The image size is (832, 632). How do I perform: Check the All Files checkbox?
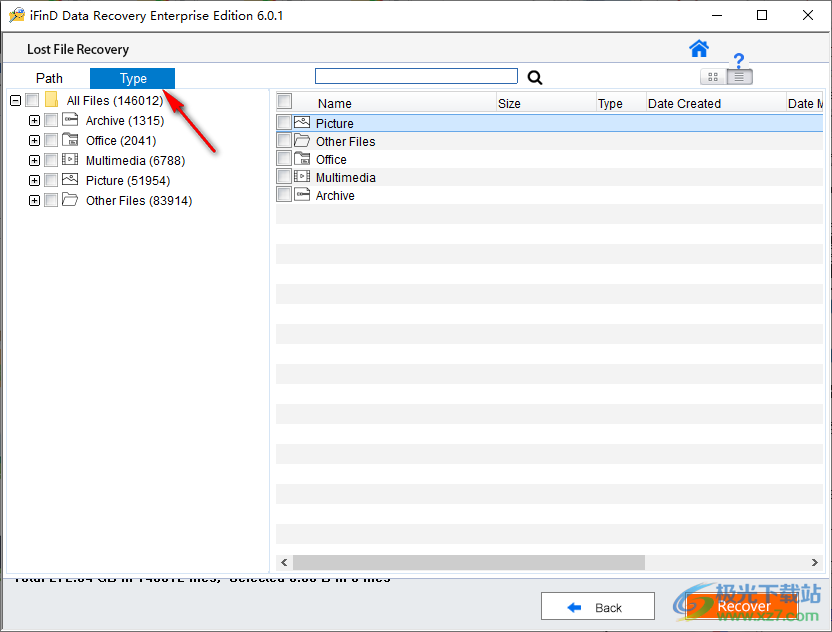click(x=32, y=100)
